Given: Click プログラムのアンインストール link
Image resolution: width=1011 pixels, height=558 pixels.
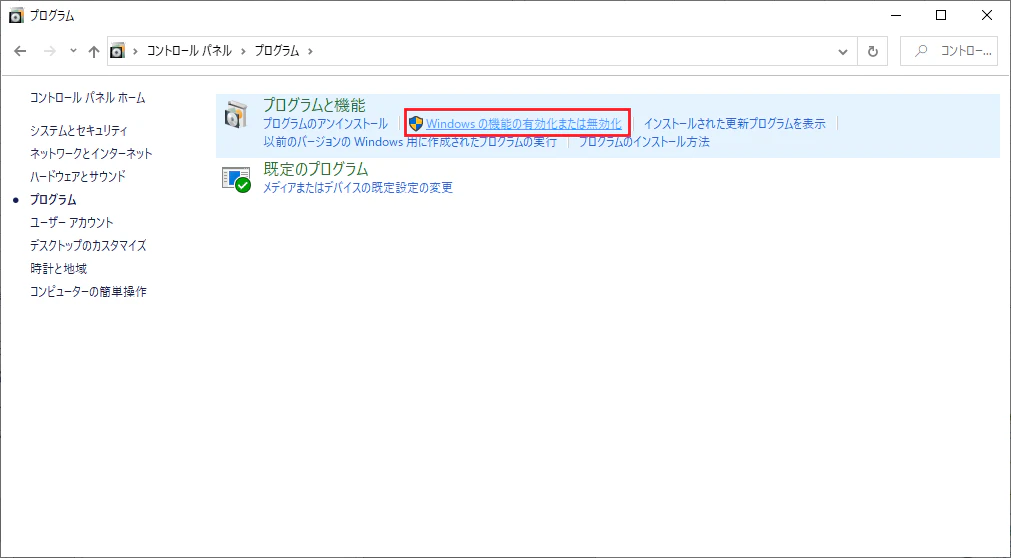Looking at the screenshot, I should [326, 123].
